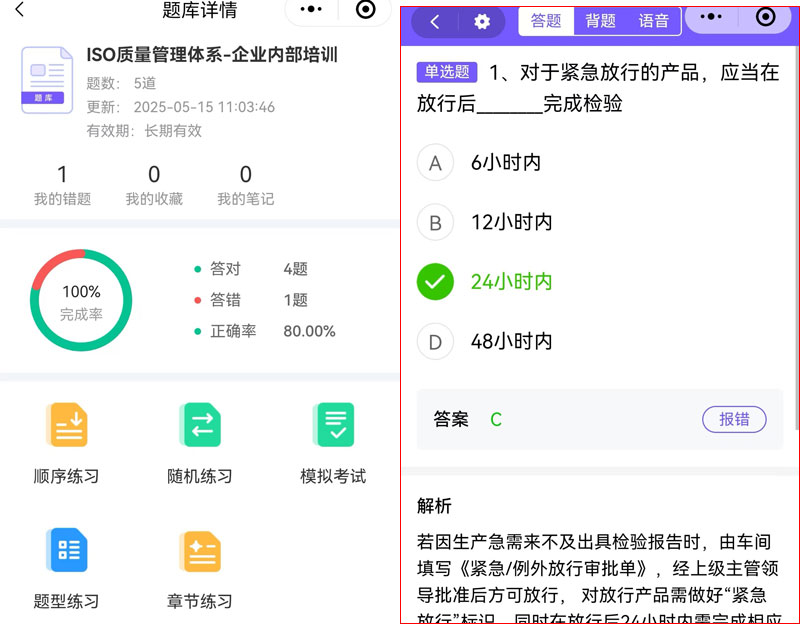View 我的笔记 count
Image resolution: width=800 pixels, height=631 pixels.
246,185
